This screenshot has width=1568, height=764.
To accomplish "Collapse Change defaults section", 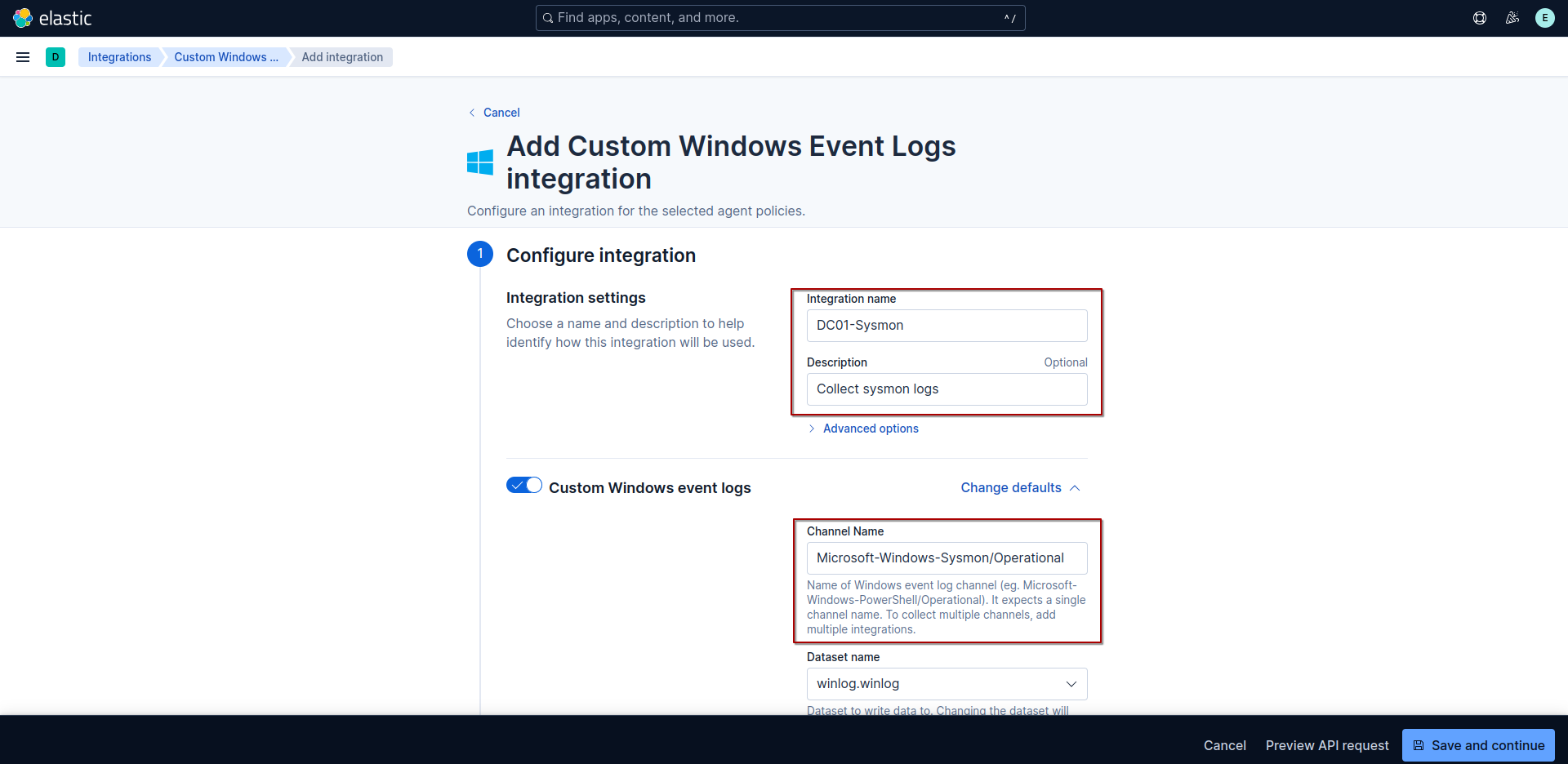I will pyautogui.click(x=1020, y=487).
